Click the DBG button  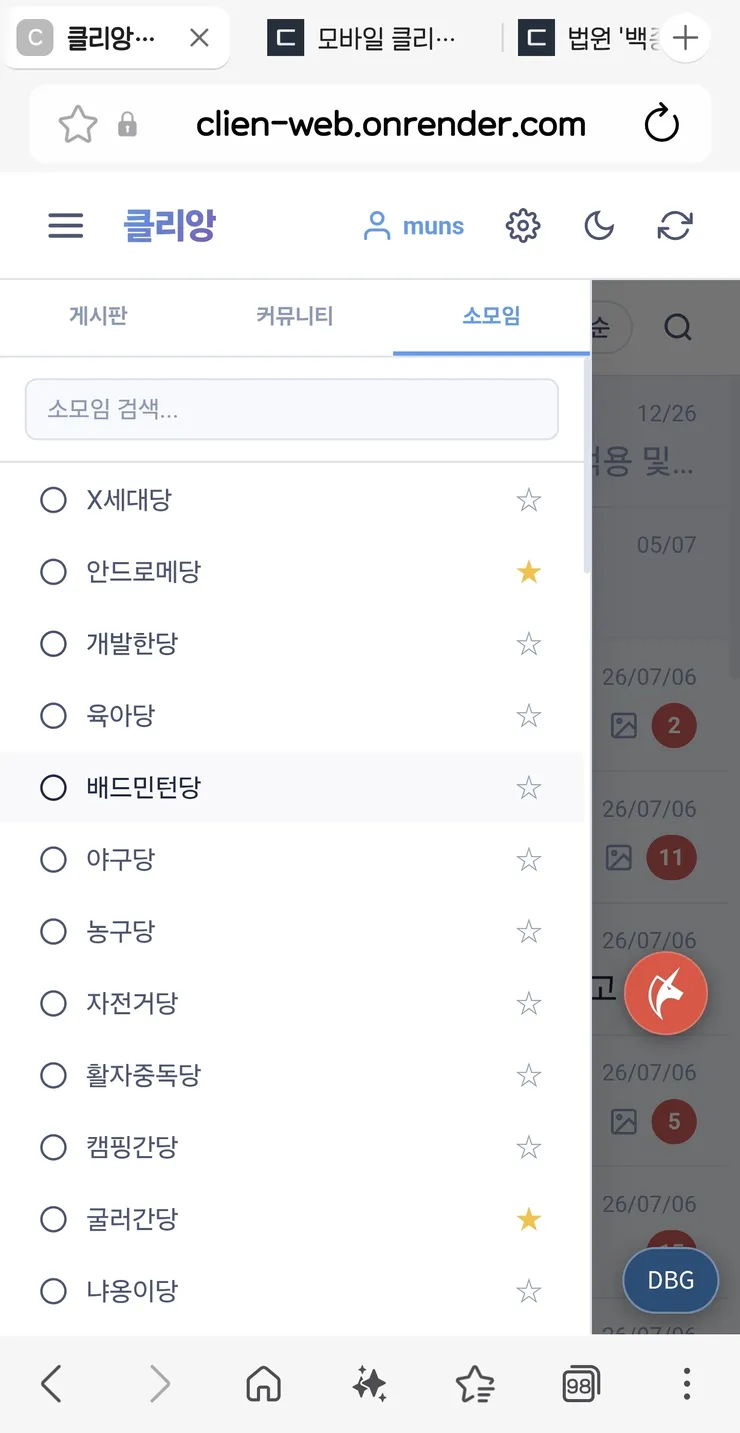670,1281
